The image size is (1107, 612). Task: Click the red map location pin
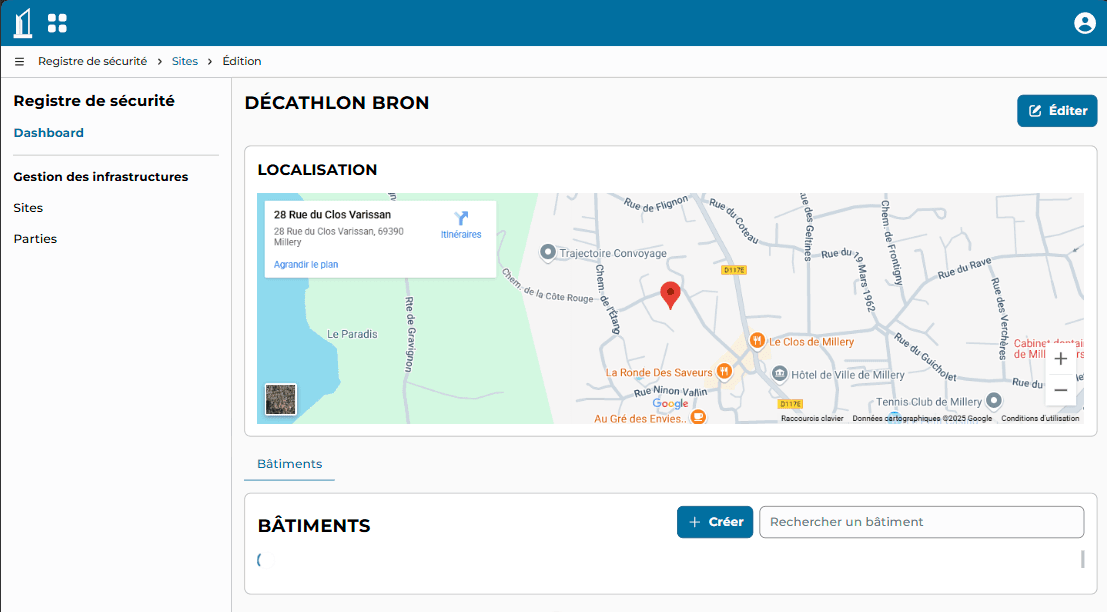point(670,296)
